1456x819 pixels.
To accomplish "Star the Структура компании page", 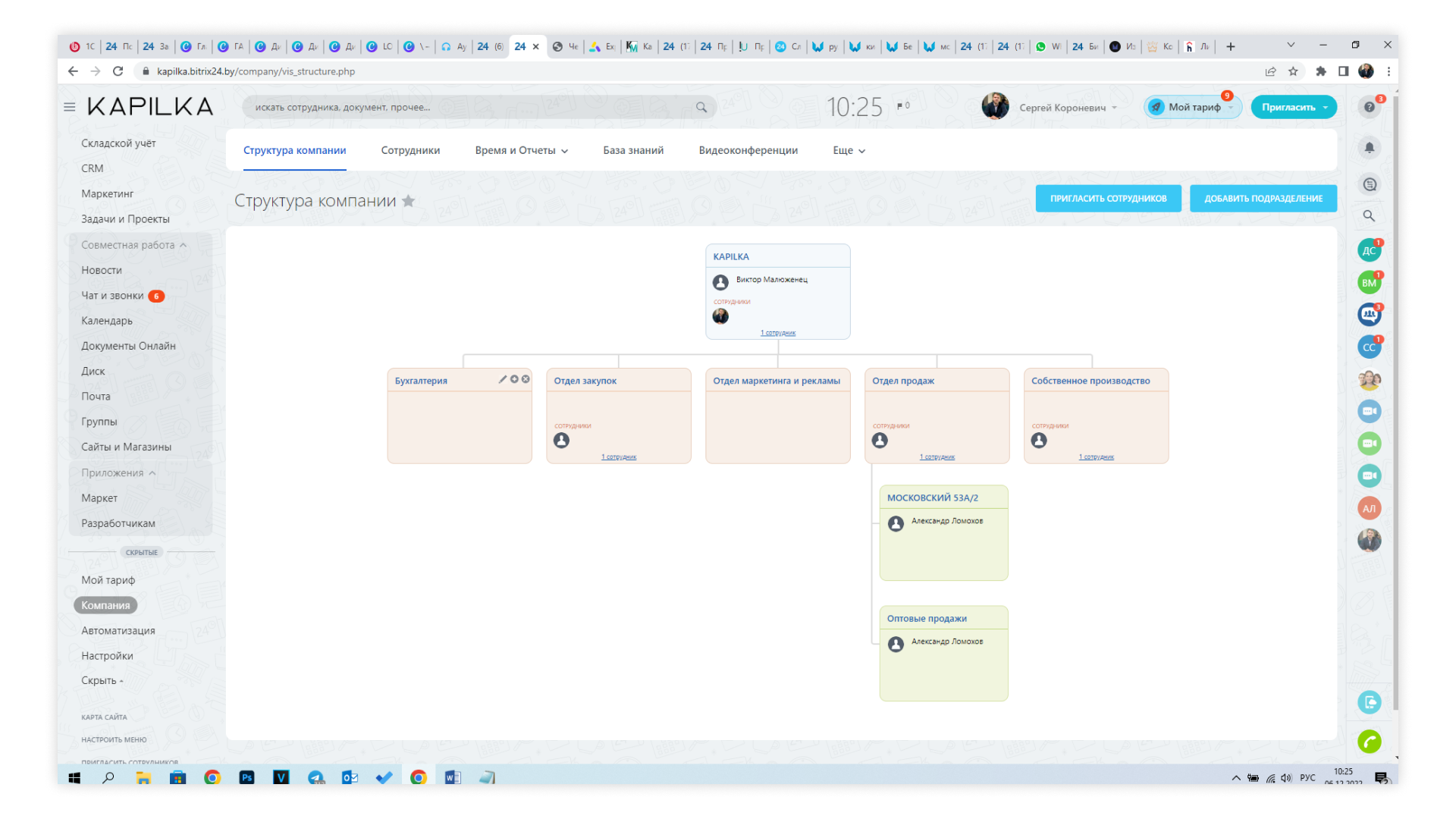I will (x=408, y=201).
